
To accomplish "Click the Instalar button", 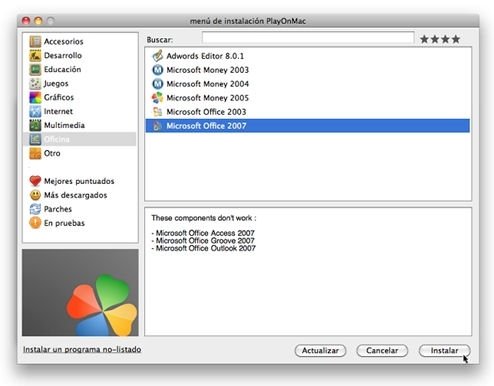I will point(444,351).
